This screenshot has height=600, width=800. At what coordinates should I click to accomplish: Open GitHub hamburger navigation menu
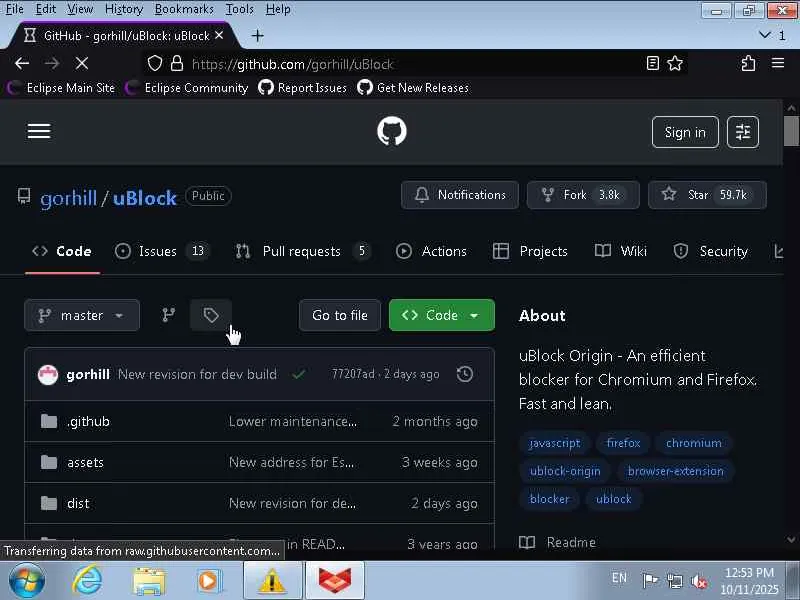tap(39, 131)
